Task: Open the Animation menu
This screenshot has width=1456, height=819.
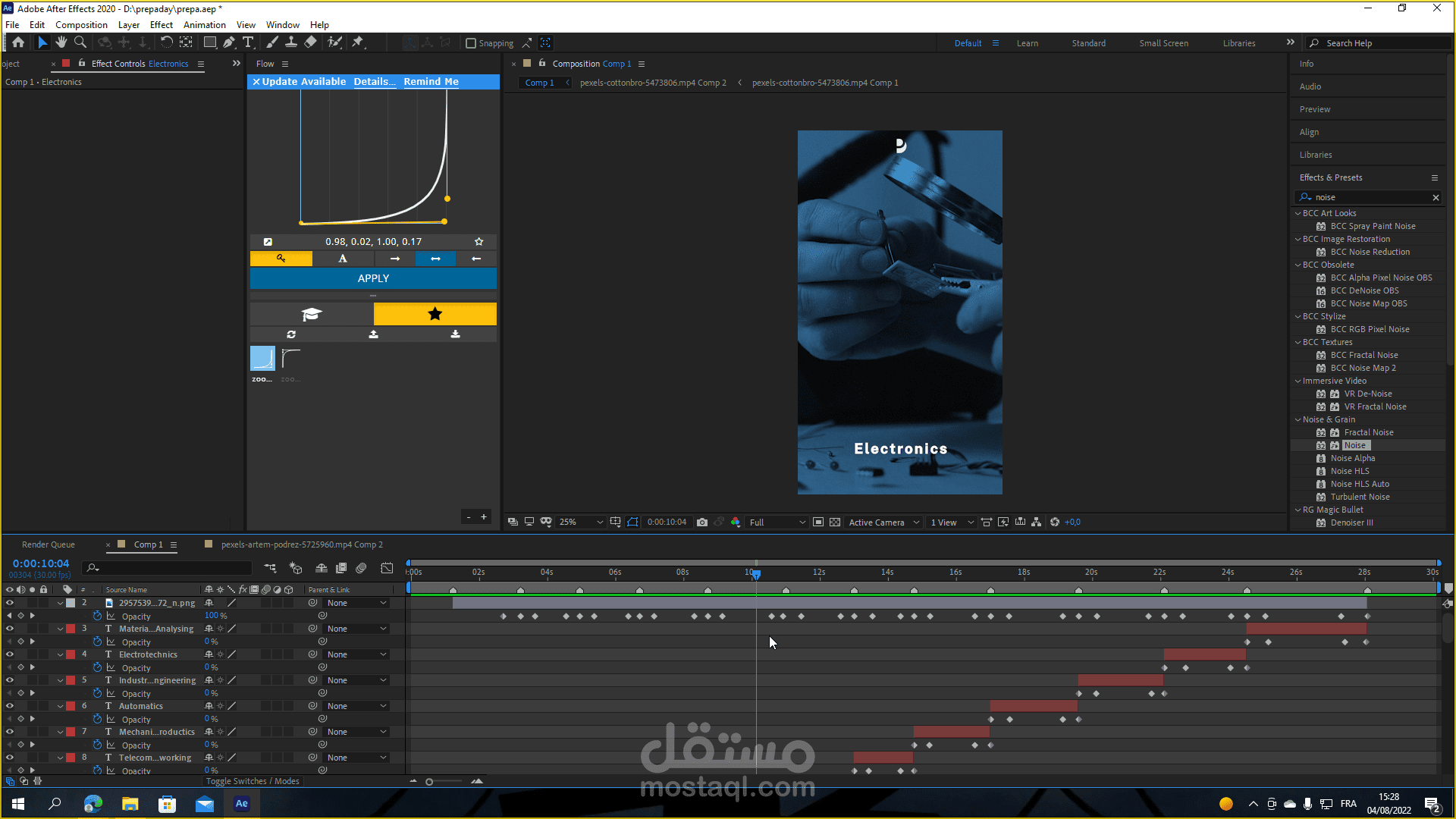Action: [x=204, y=25]
